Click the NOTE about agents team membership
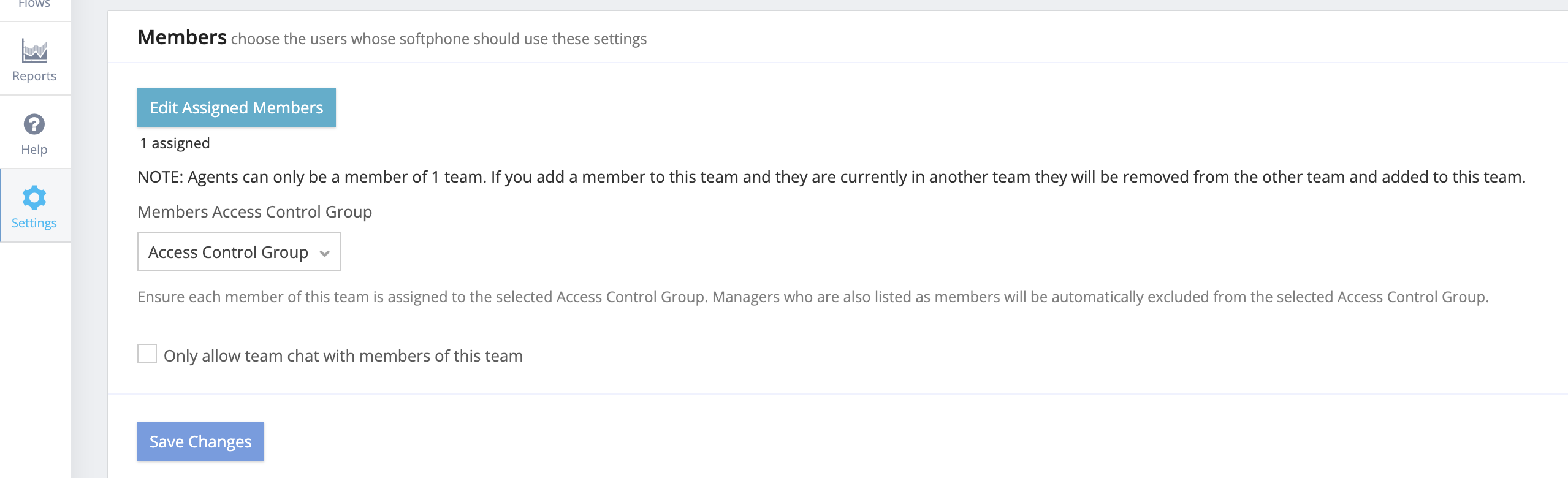 831,177
